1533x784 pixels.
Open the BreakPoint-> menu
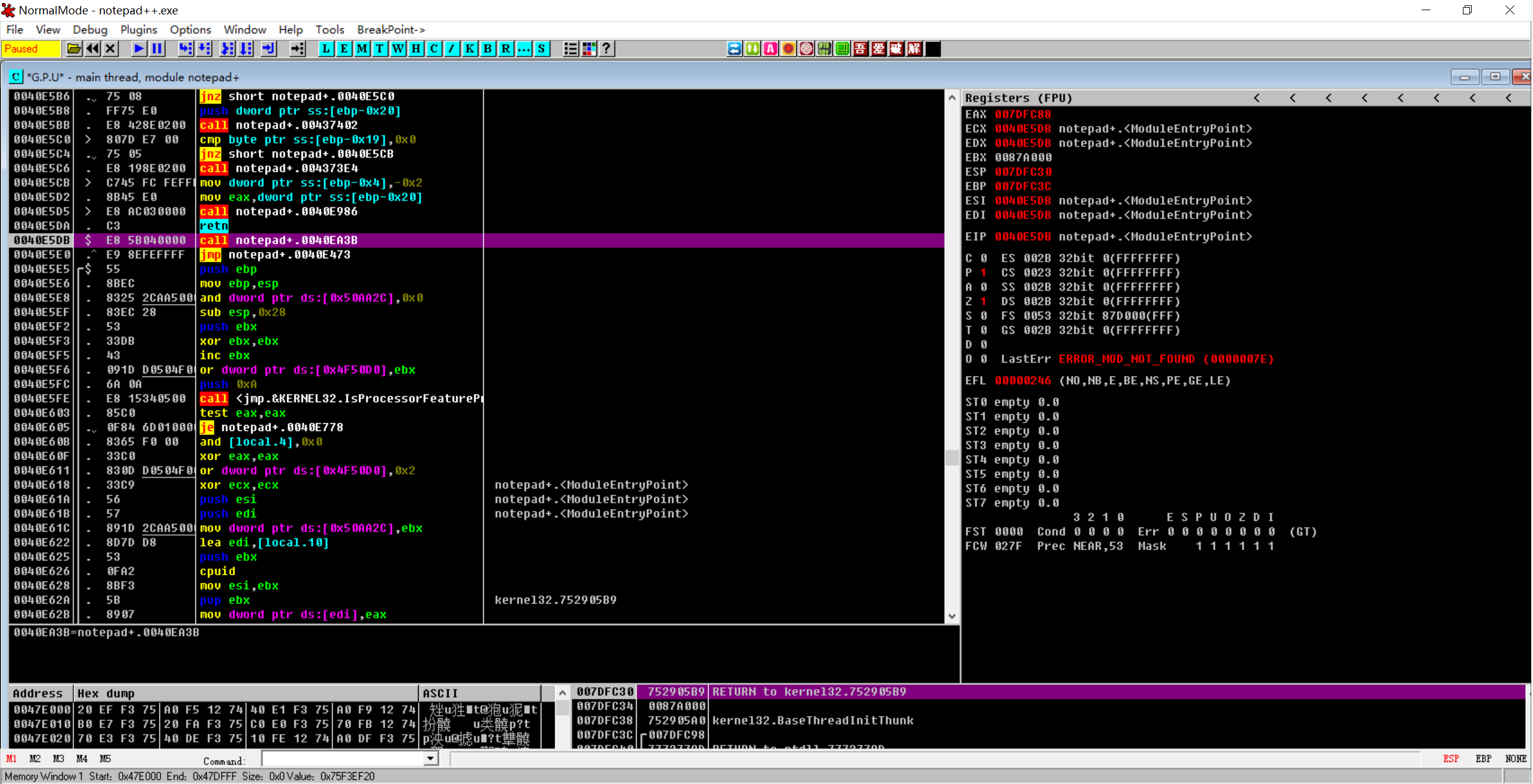(391, 29)
